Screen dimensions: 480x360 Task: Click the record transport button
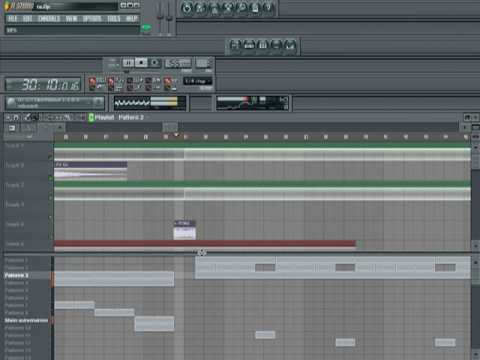point(154,62)
